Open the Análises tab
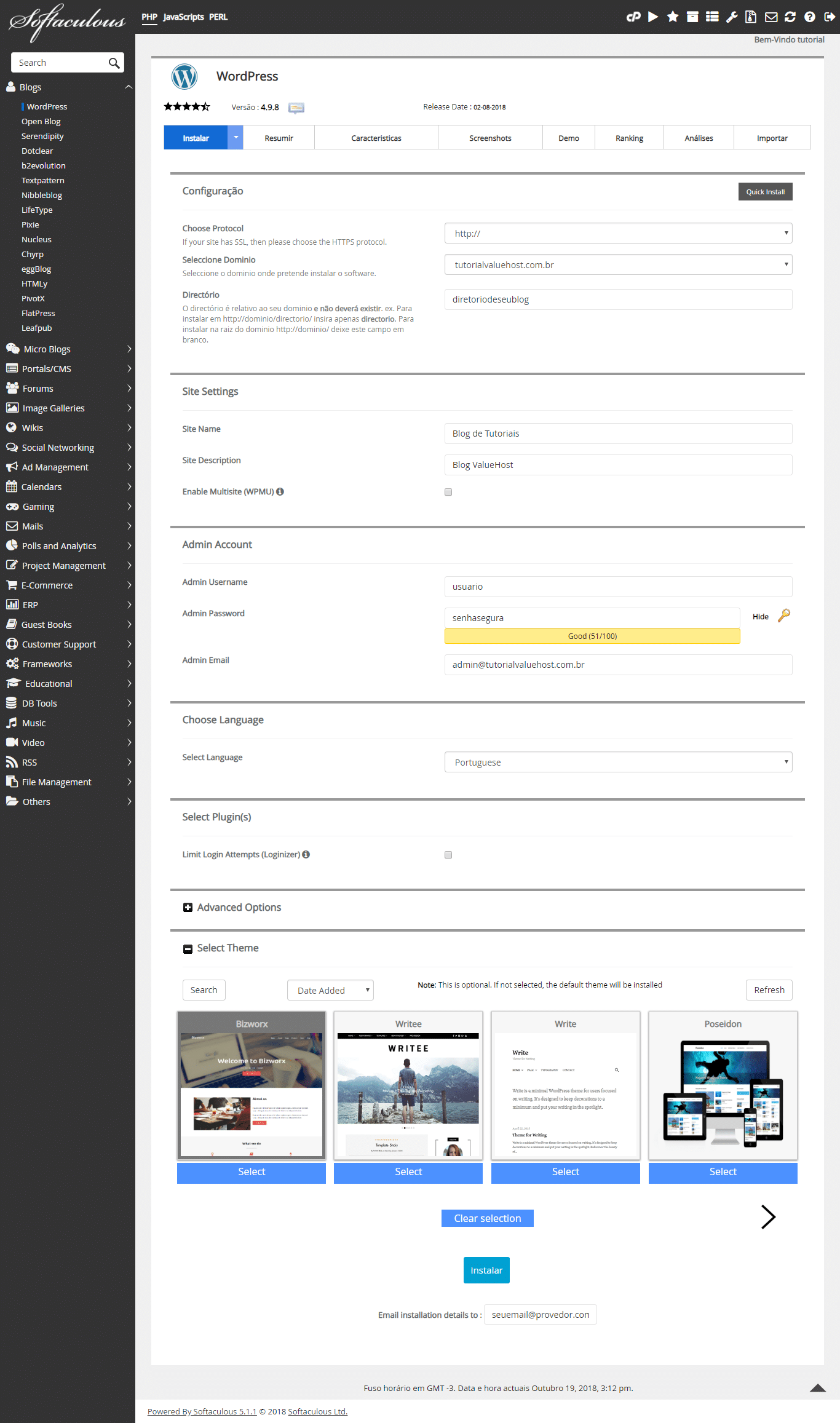The height and width of the screenshot is (1423, 840). tap(699, 138)
